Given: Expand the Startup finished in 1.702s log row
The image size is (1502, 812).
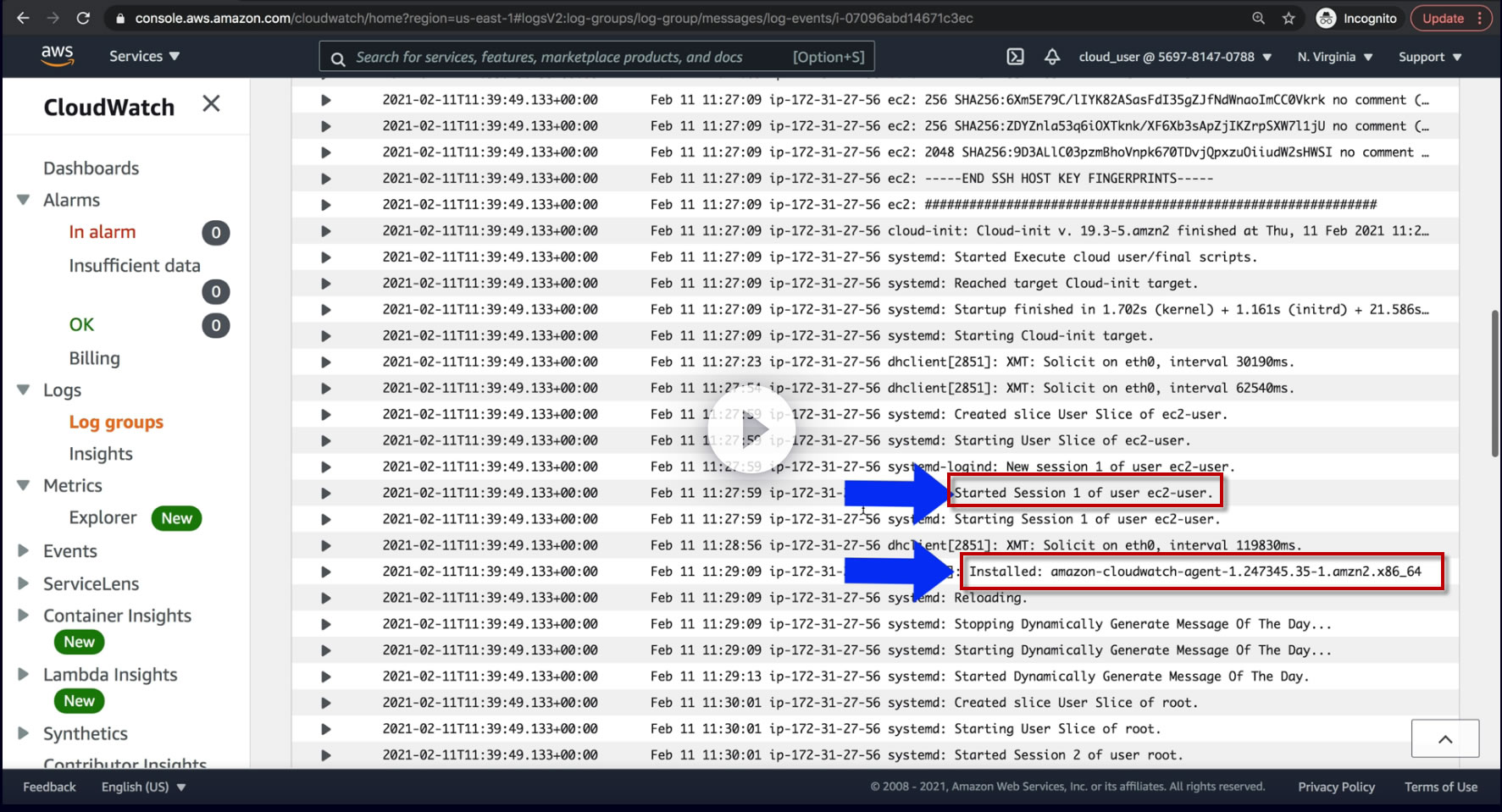Looking at the screenshot, I should point(325,310).
